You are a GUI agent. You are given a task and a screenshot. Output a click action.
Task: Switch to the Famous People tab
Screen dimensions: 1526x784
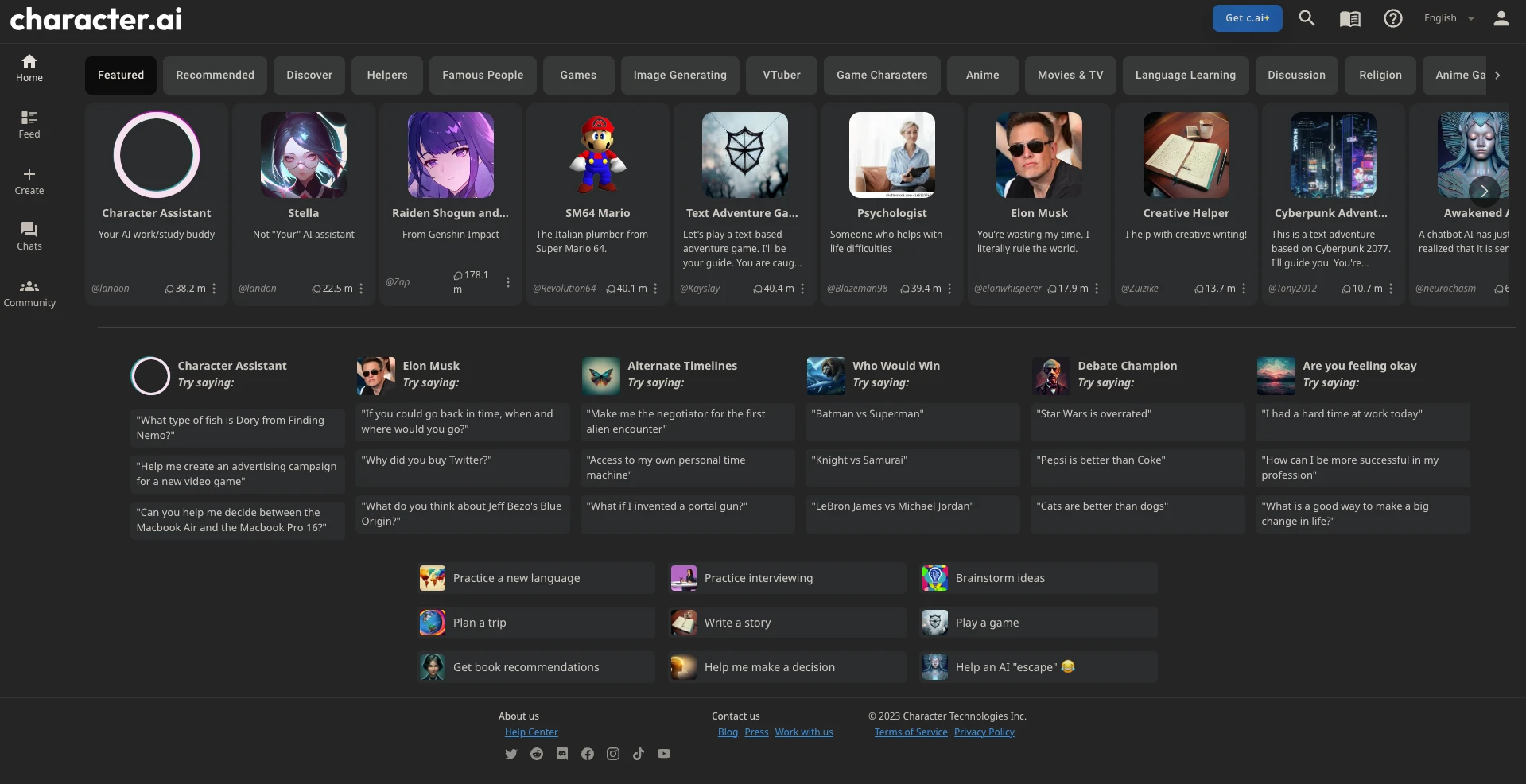coord(483,75)
